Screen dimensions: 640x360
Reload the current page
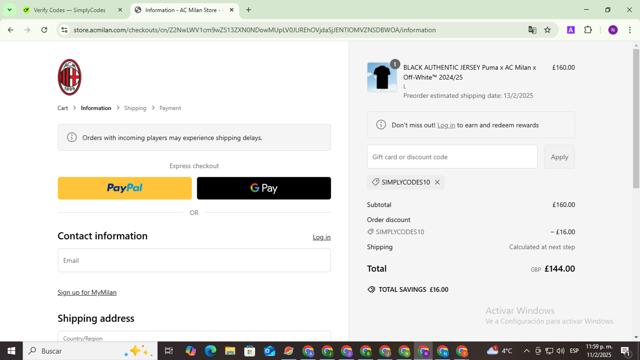point(44,30)
